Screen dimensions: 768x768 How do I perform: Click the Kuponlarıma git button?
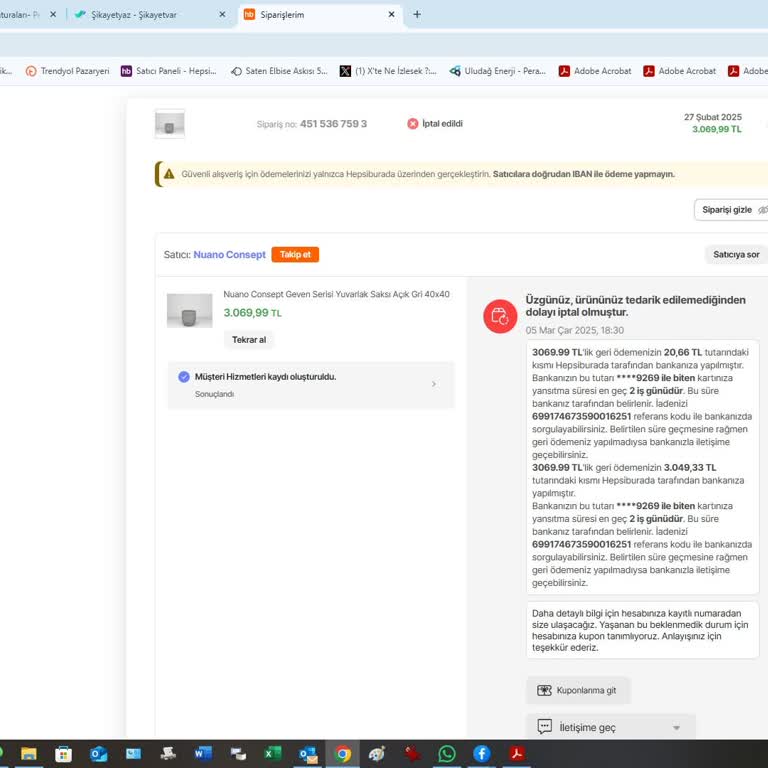[x=578, y=691]
